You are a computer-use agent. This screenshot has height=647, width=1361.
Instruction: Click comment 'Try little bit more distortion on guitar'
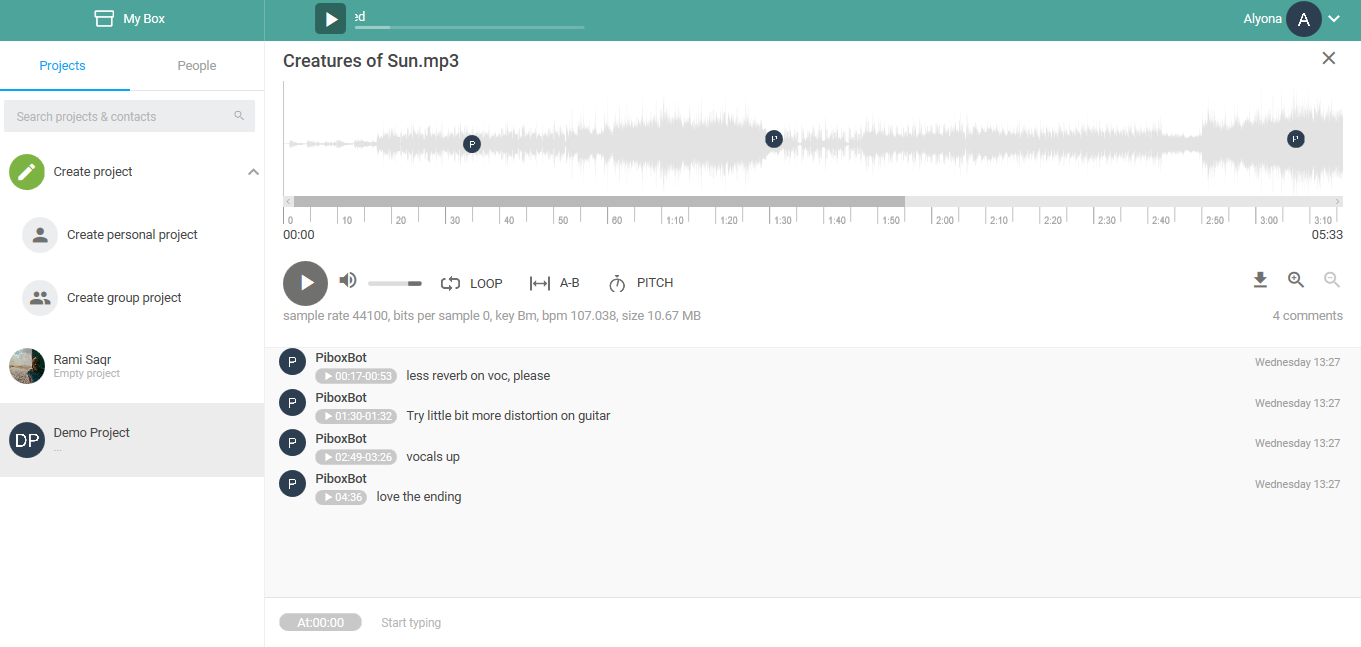(x=508, y=416)
